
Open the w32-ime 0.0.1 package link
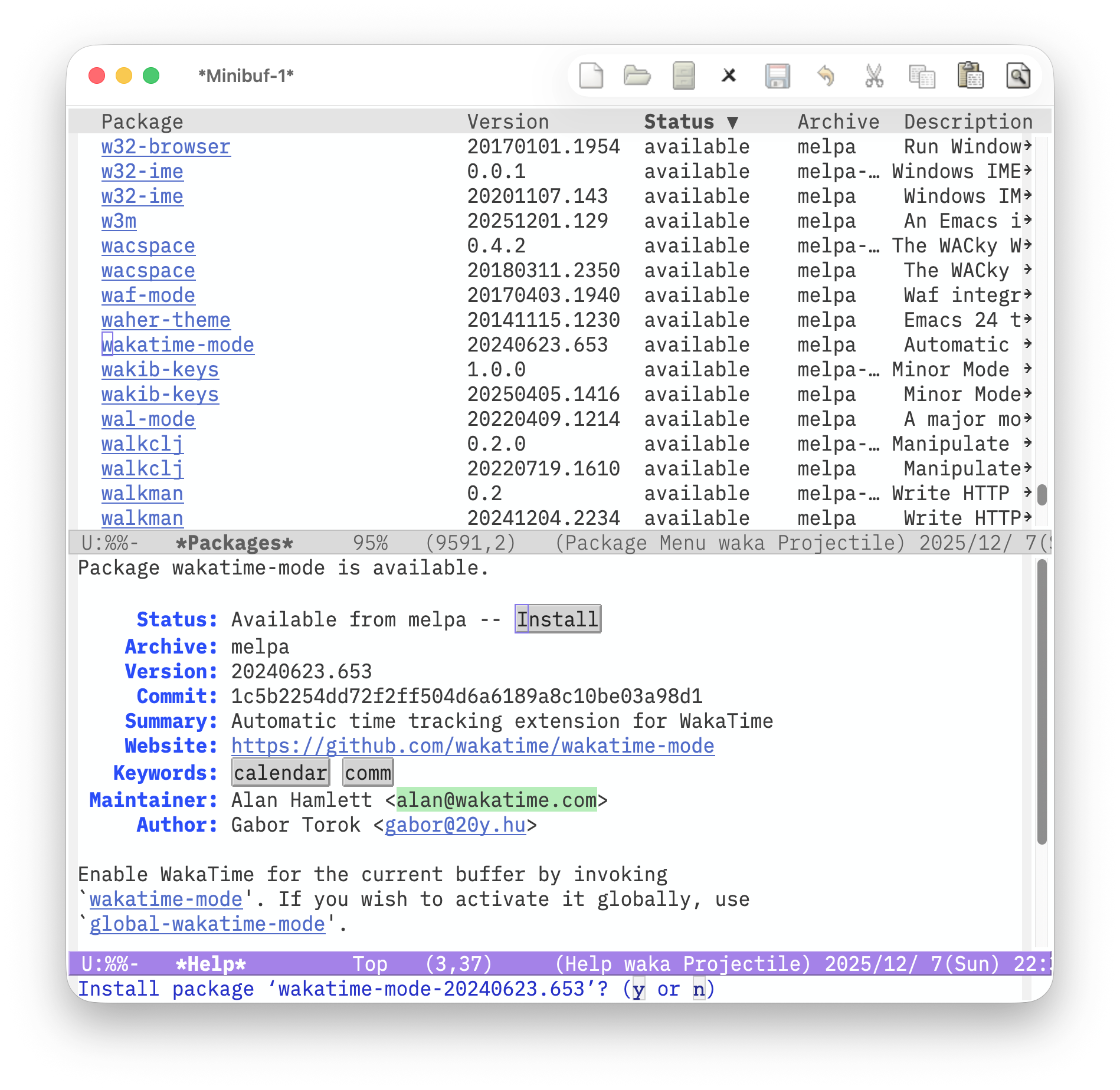[142, 171]
